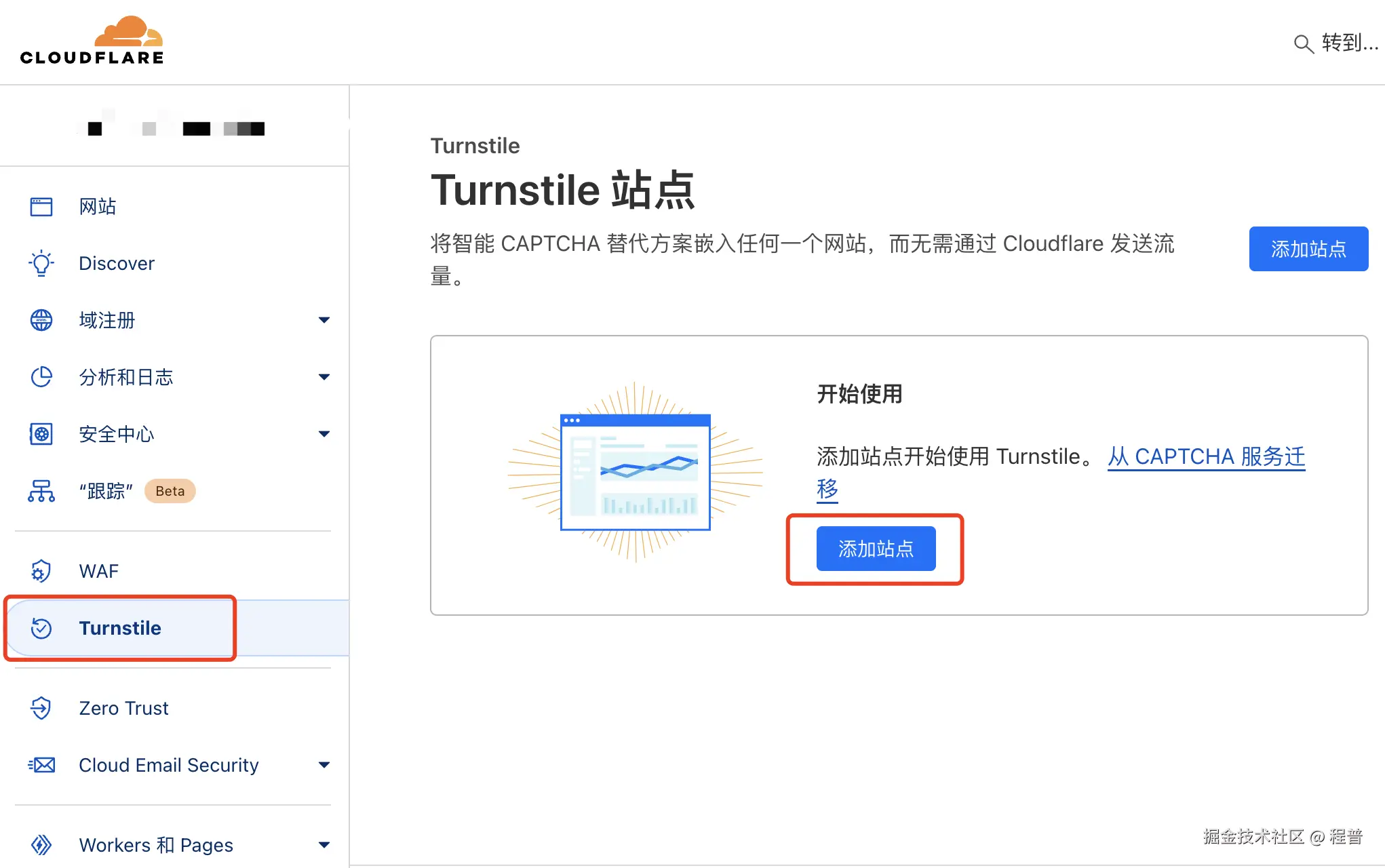Expand Workers 和 Pages submenu arrow
Viewport: 1385px width, 868px height.
(324, 845)
